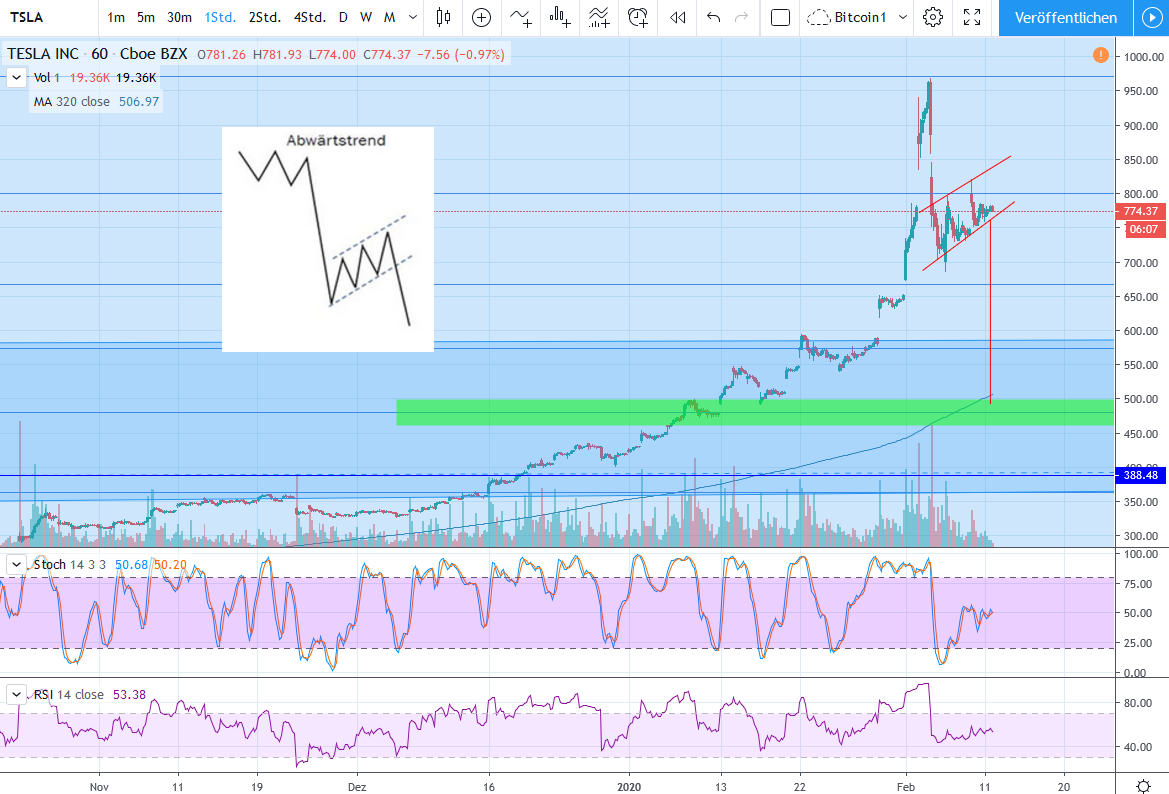Click the TESLA INC chart title legend
Image resolution: width=1169 pixels, height=794 pixels.
(x=97, y=54)
